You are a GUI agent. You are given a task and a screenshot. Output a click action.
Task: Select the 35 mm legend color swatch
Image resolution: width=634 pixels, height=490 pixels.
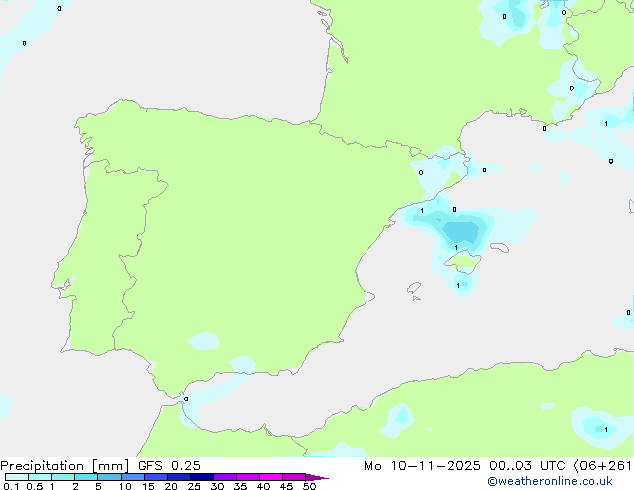[248, 477]
